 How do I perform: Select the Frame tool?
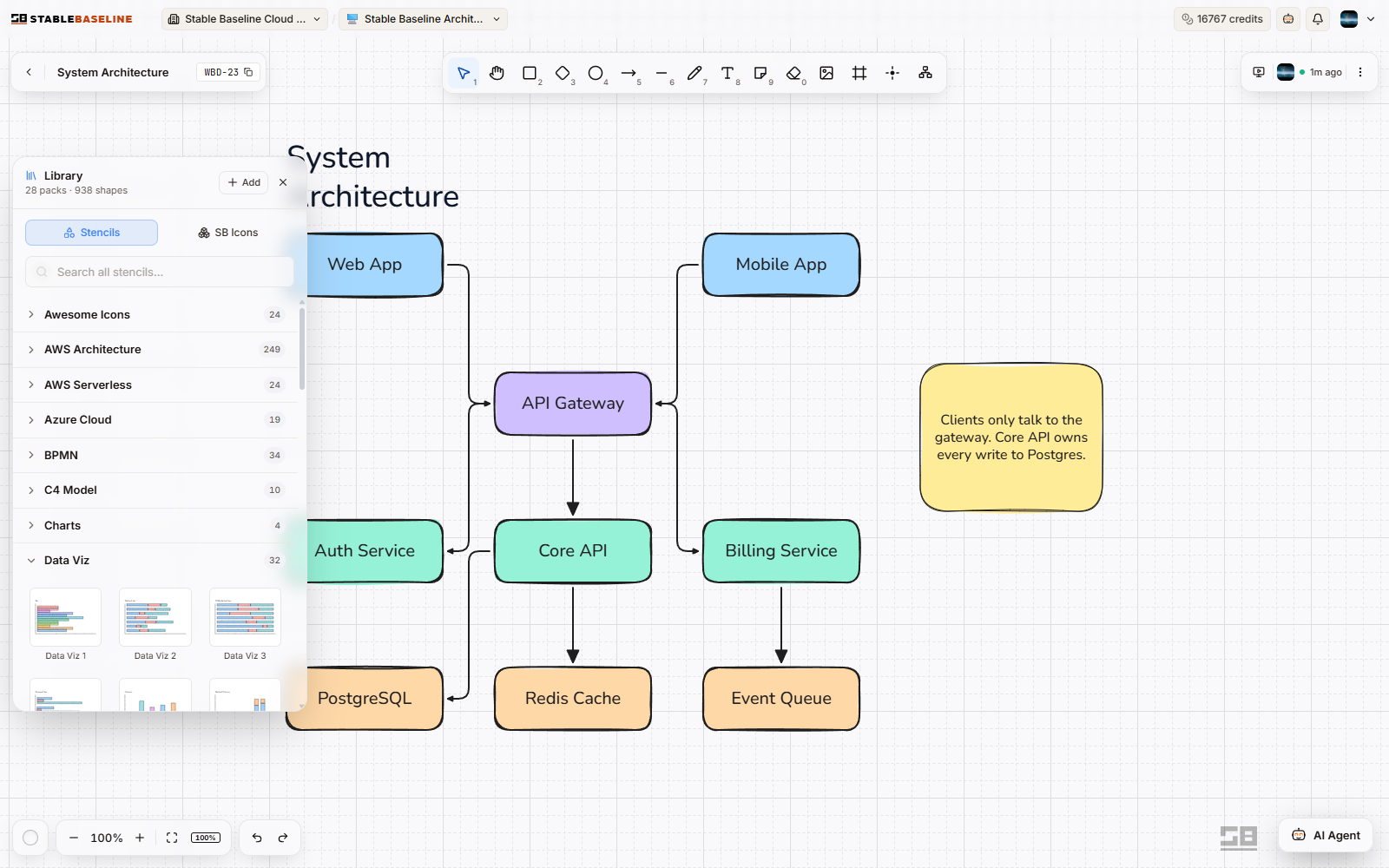tap(859, 73)
